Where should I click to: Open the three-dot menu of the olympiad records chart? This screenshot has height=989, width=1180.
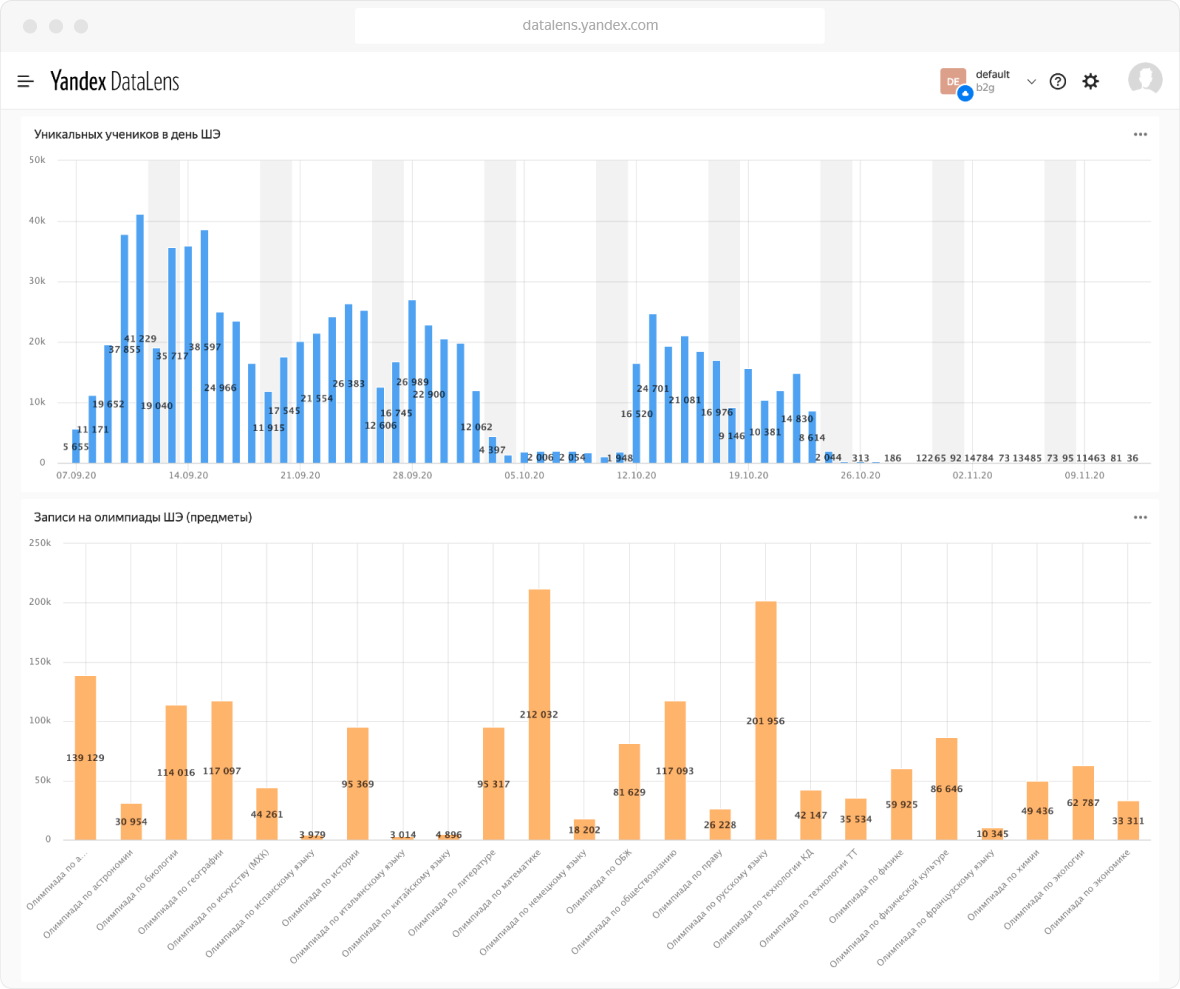[x=1140, y=518]
